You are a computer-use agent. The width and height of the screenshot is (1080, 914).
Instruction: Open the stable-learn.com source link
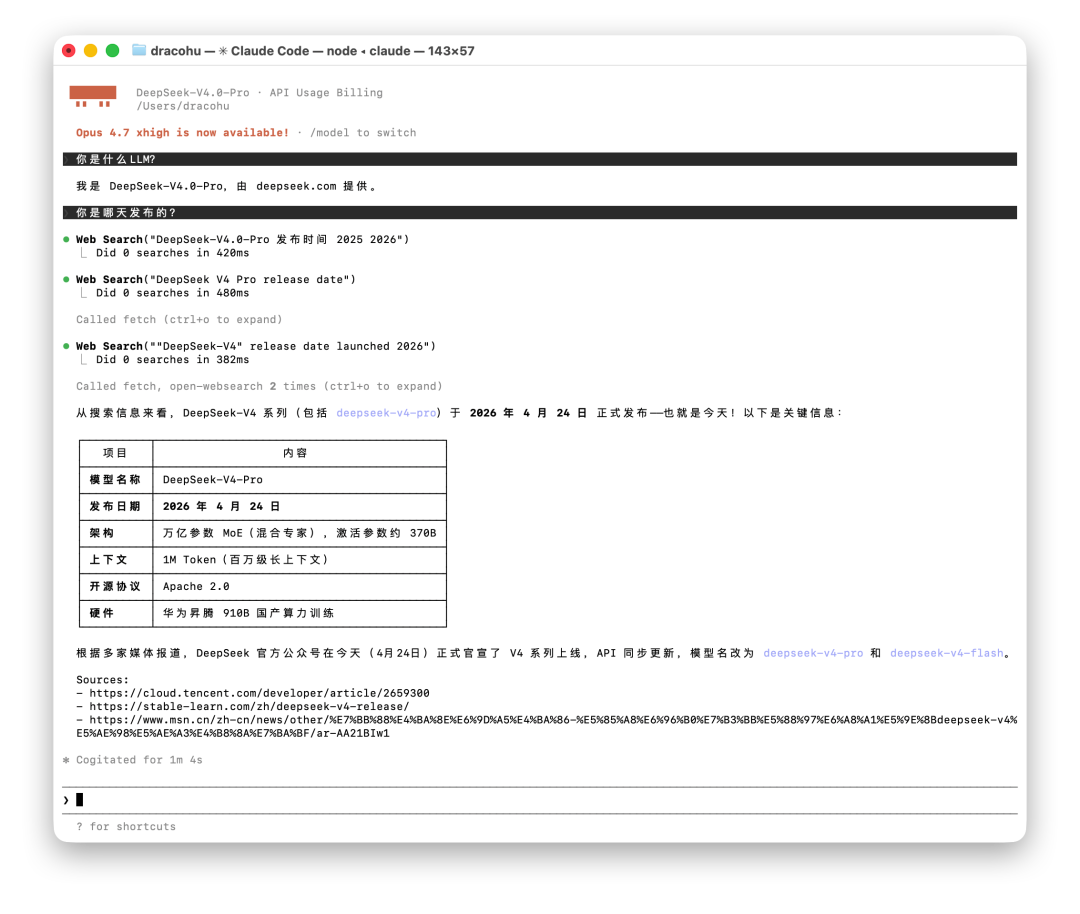click(x=249, y=706)
